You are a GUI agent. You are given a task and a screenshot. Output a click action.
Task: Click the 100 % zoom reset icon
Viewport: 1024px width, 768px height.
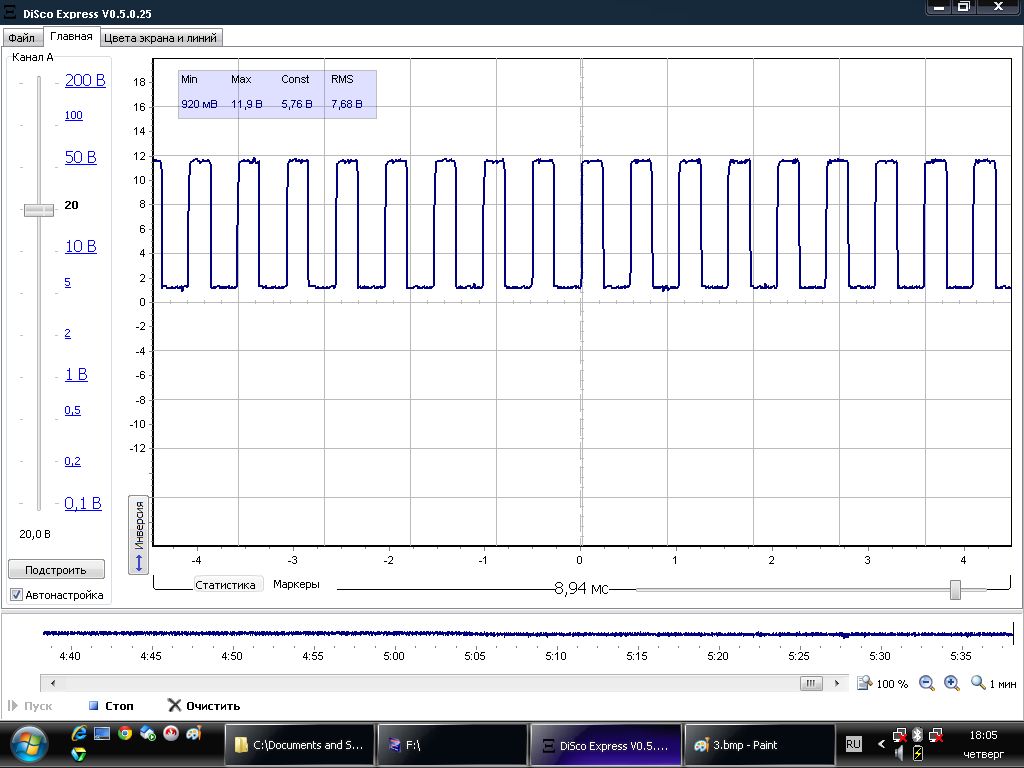point(864,683)
